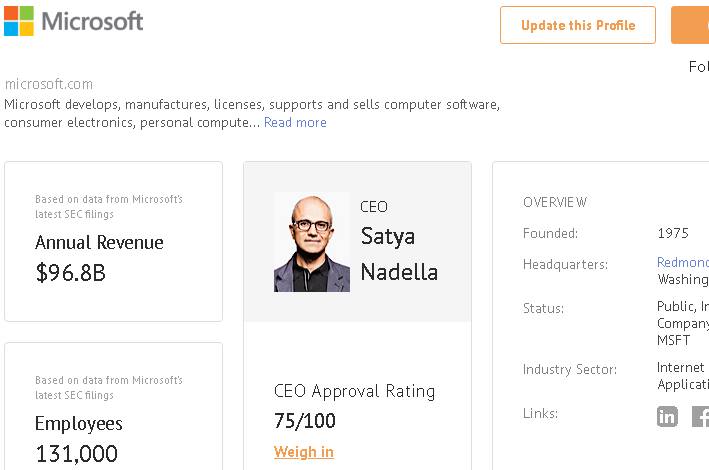Select the Satya Nadella name text
Image resolution: width=709 pixels, height=470 pixels.
click(x=399, y=254)
